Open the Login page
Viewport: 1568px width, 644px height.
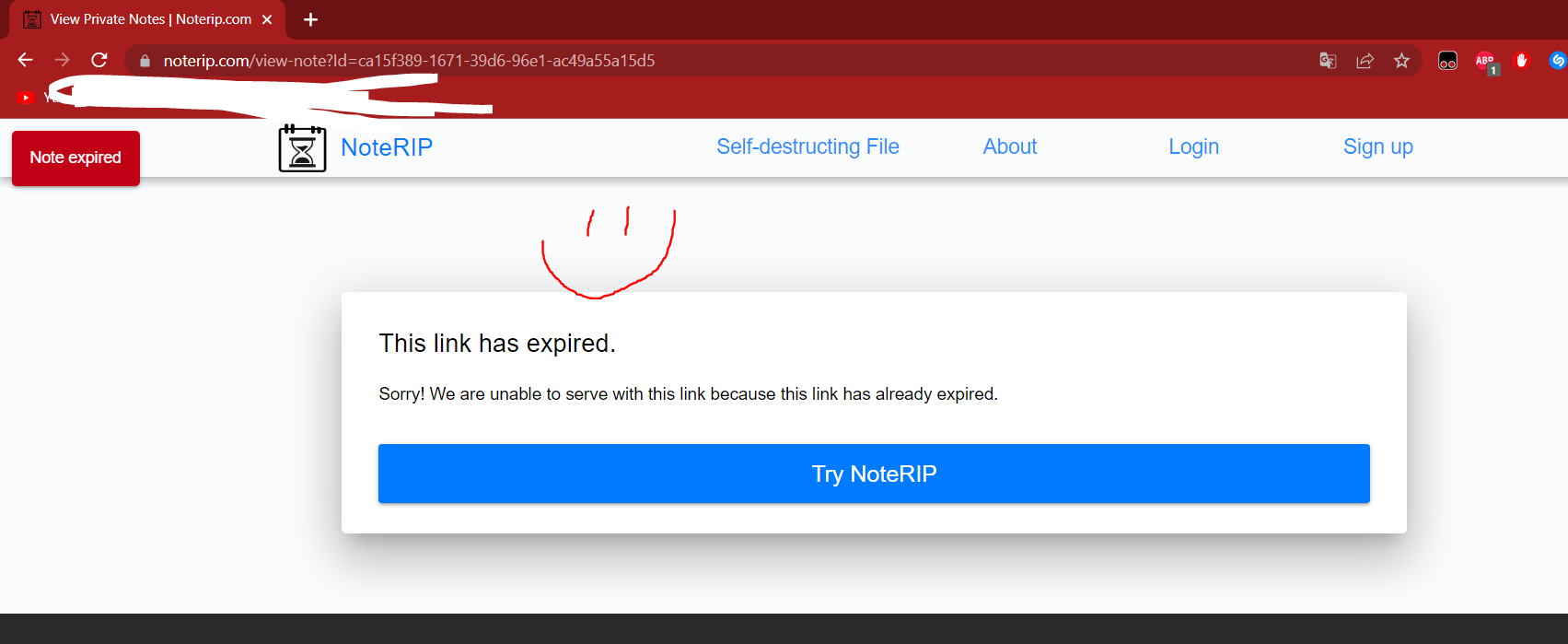(x=1194, y=146)
